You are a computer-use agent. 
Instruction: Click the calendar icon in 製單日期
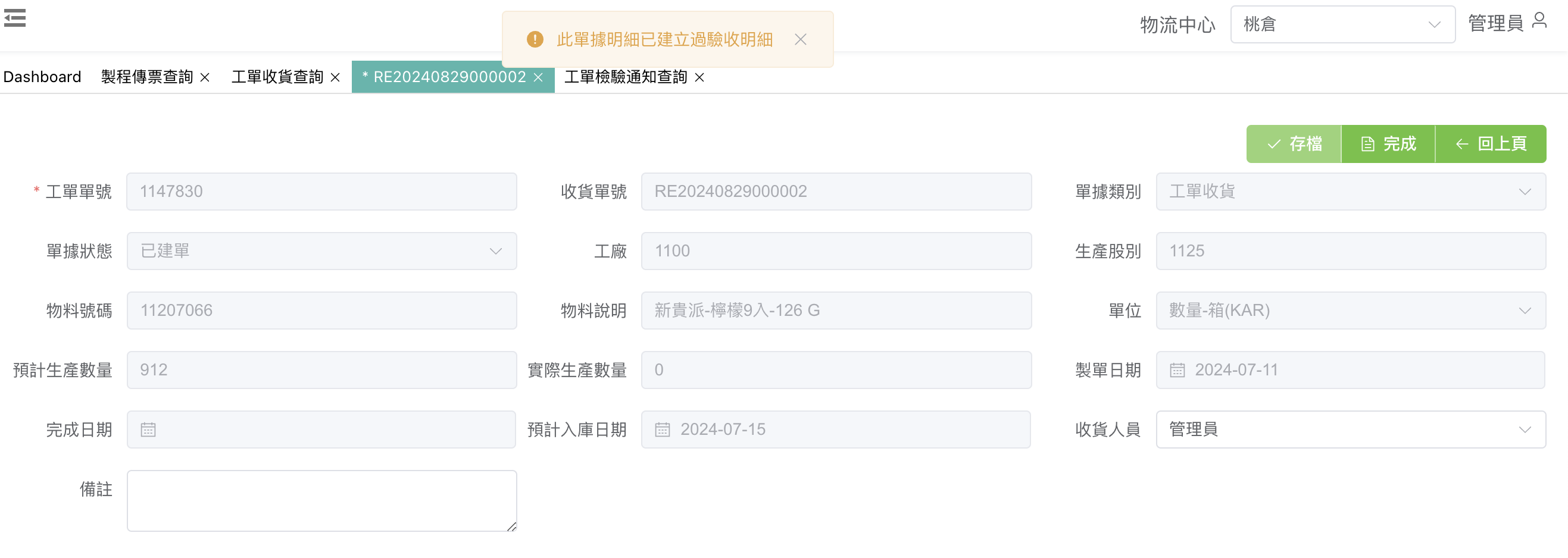(1177, 370)
